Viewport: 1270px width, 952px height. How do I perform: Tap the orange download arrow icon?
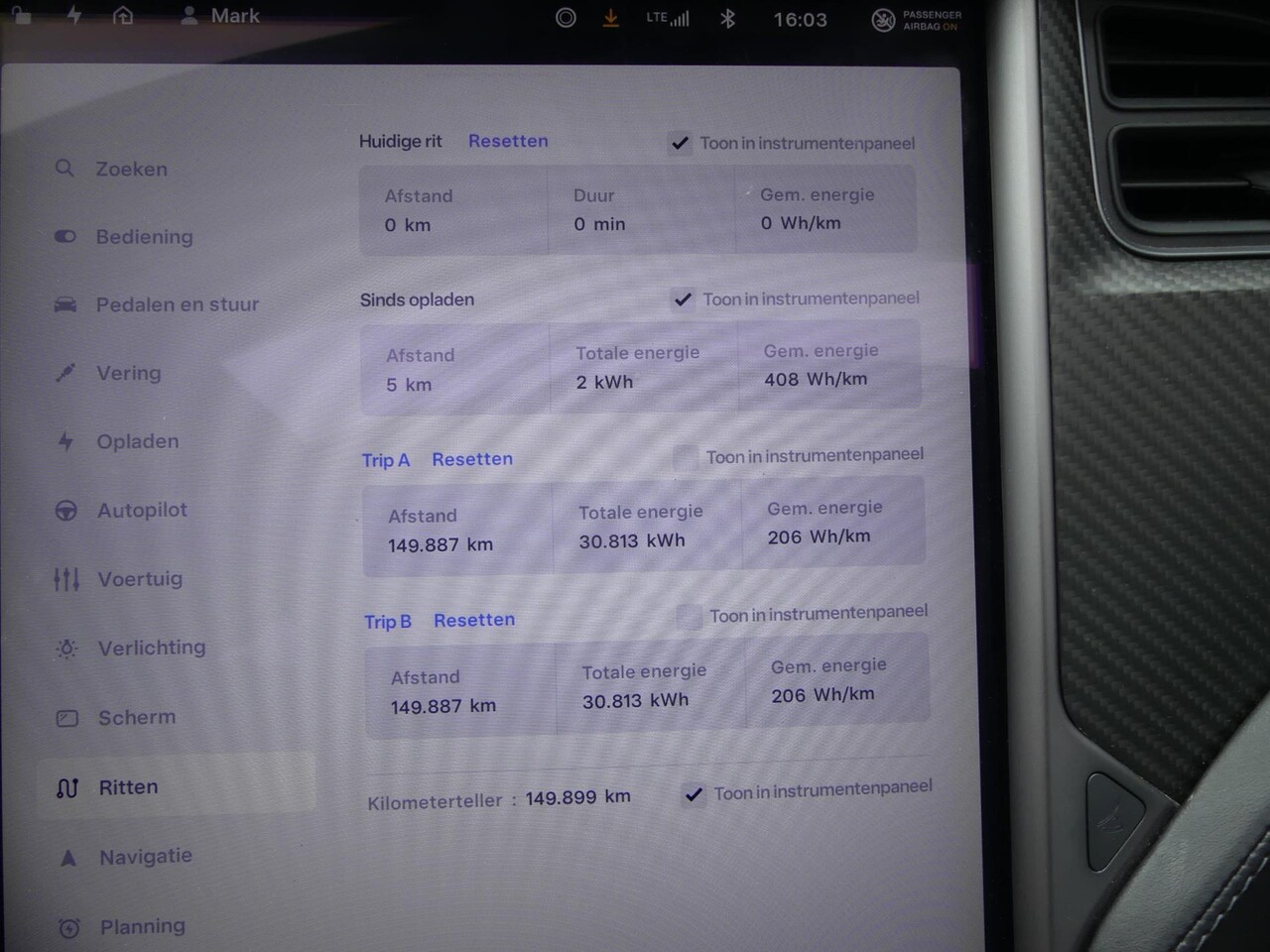coord(611,18)
